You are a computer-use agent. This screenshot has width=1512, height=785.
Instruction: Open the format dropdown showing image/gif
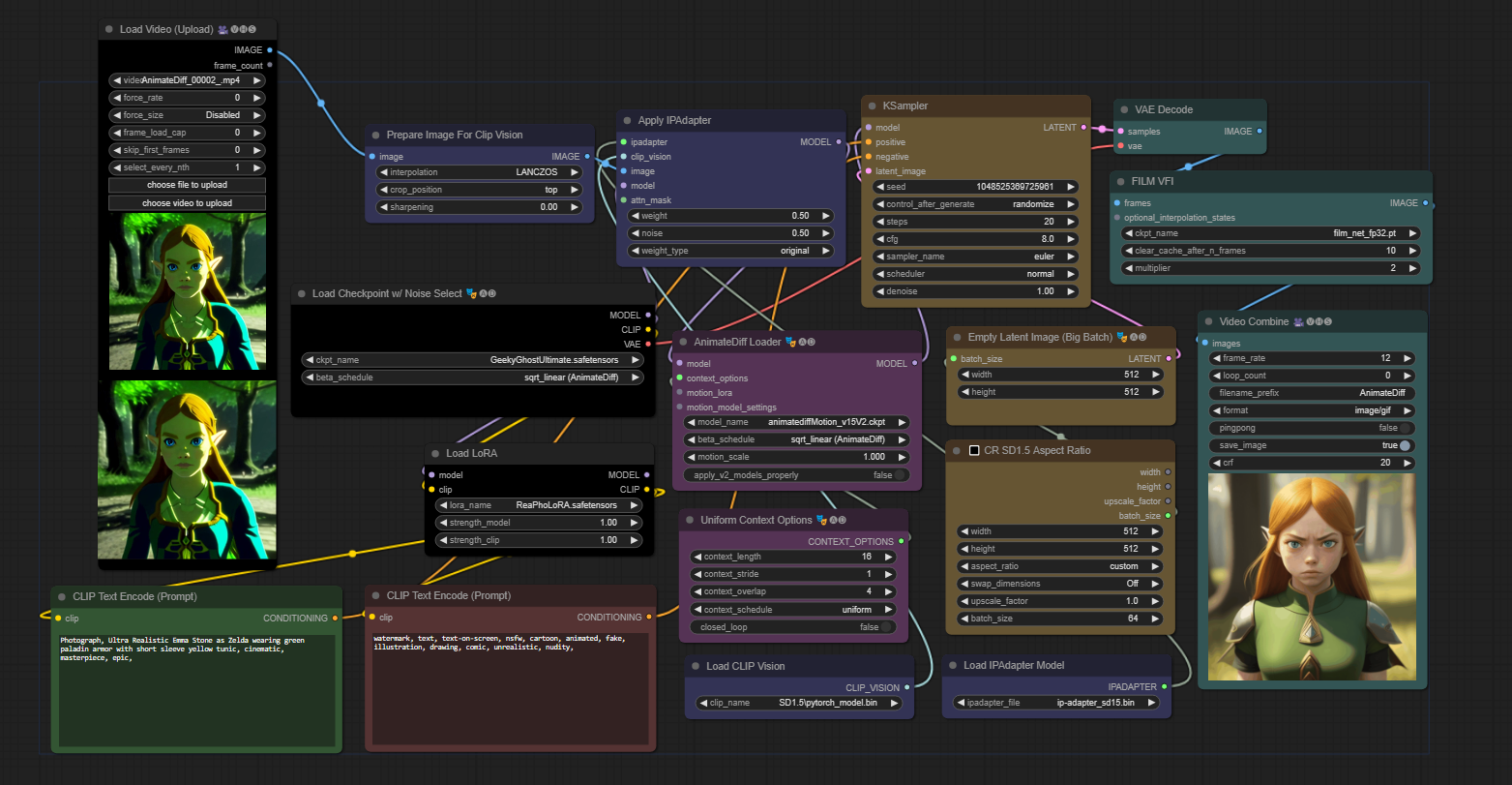click(x=1312, y=410)
